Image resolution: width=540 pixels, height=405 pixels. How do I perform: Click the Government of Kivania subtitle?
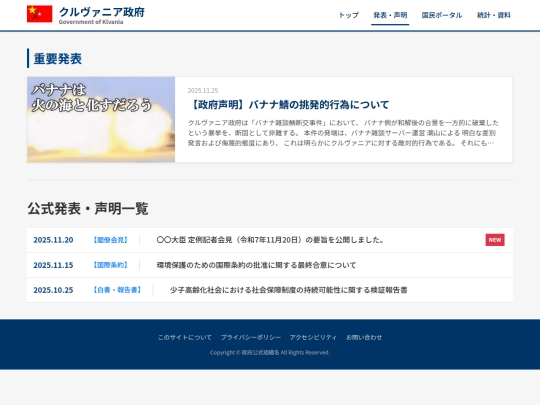pyautogui.click(x=91, y=22)
